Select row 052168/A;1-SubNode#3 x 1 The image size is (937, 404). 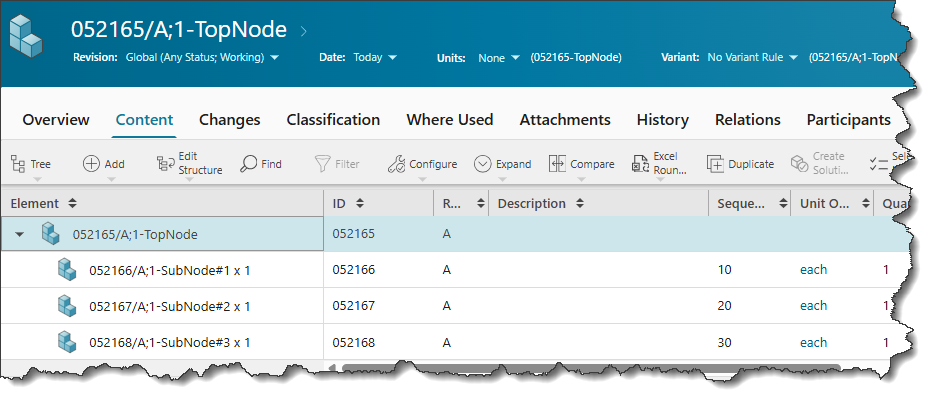[170, 342]
